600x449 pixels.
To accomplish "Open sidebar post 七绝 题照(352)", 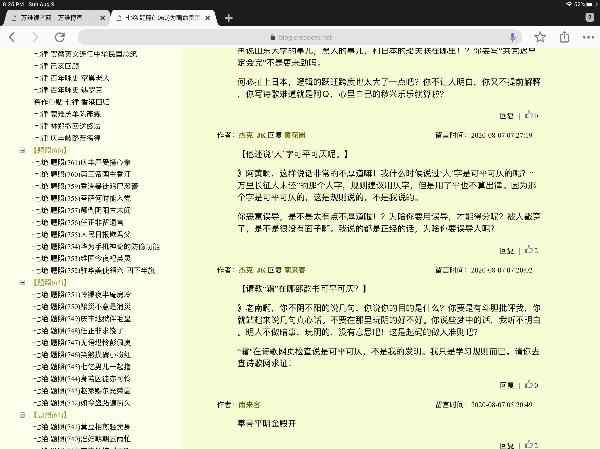I will click(x=95, y=271).
